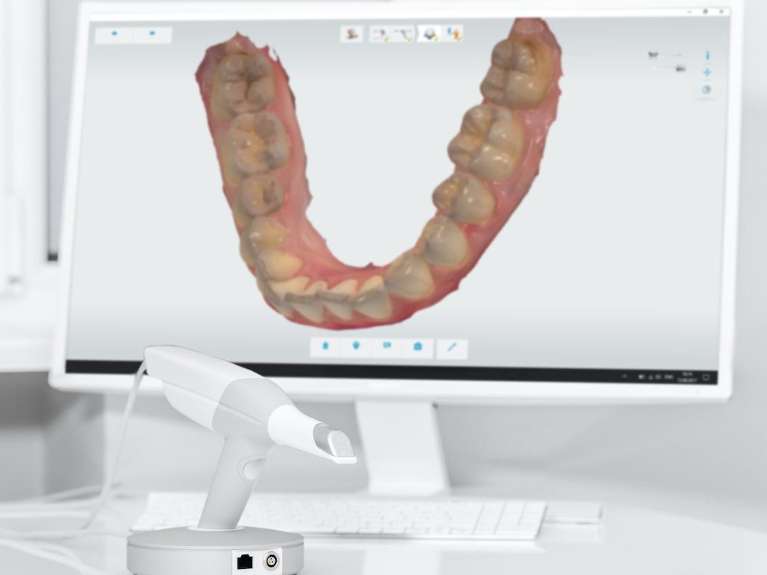Open the third workflow step in top toolbar
This screenshot has width=767, height=575.
click(x=403, y=34)
